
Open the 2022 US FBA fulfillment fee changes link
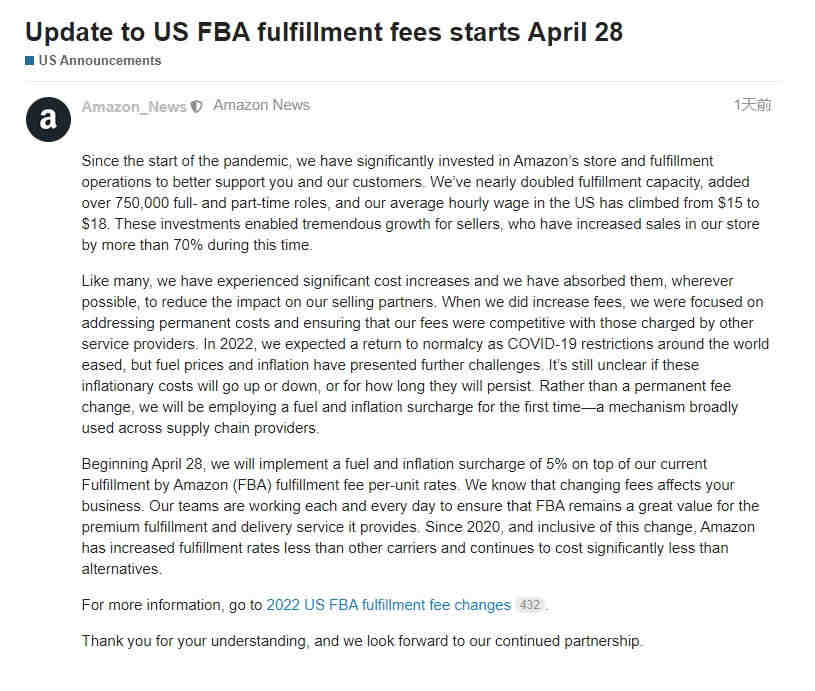pos(389,605)
